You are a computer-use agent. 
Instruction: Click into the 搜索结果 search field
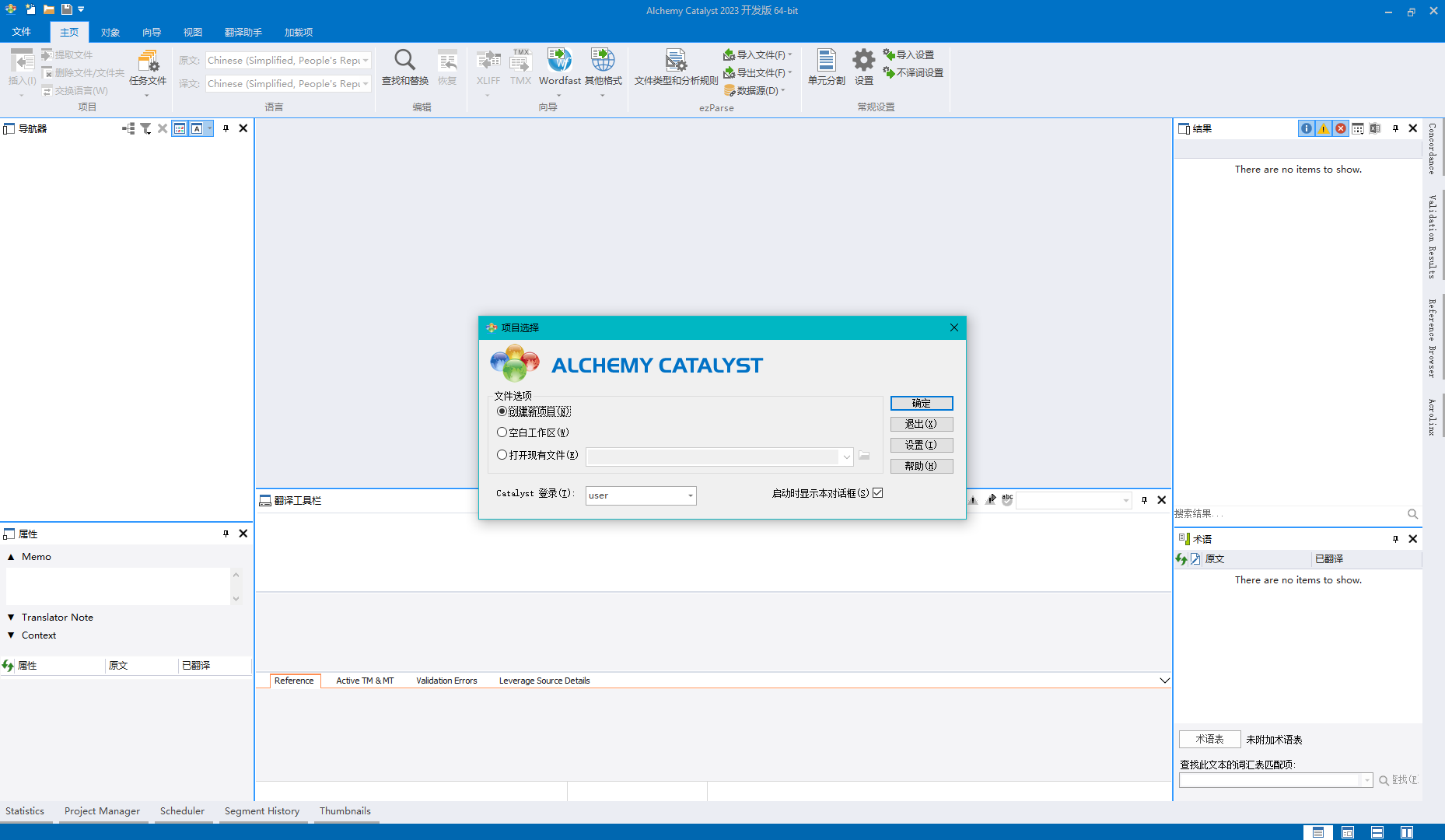1289,514
